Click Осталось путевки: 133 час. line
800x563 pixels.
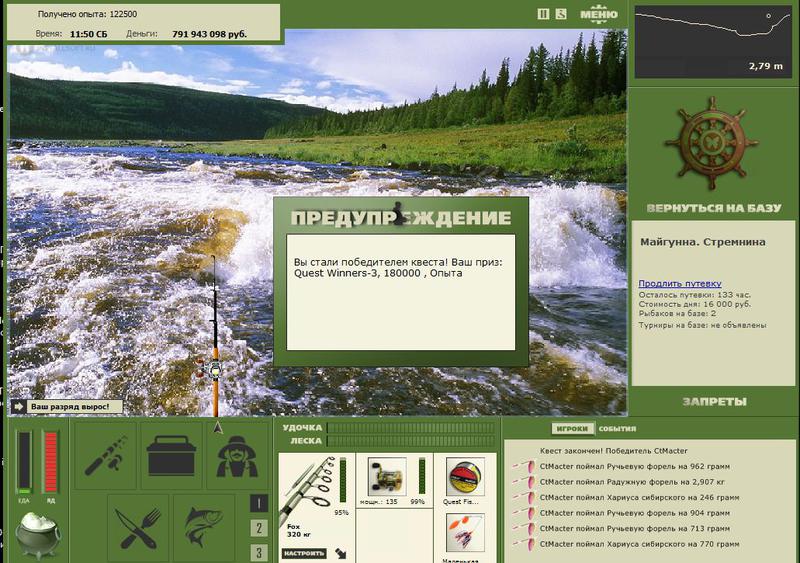click(694, 295)
